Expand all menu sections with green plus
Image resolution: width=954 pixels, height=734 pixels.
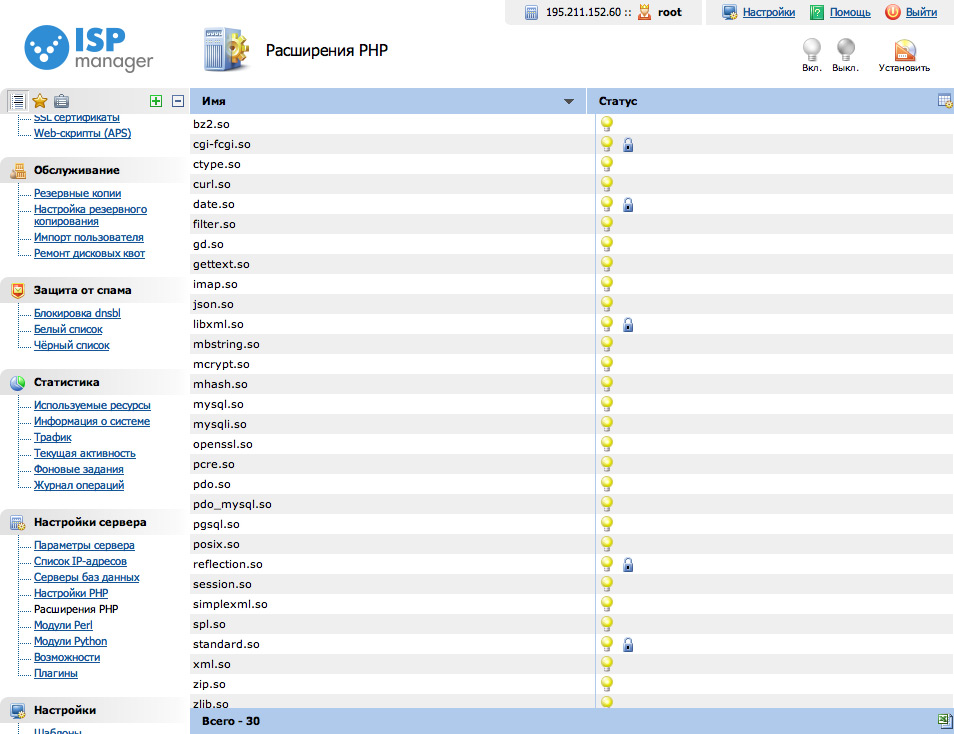pos(155,101)
